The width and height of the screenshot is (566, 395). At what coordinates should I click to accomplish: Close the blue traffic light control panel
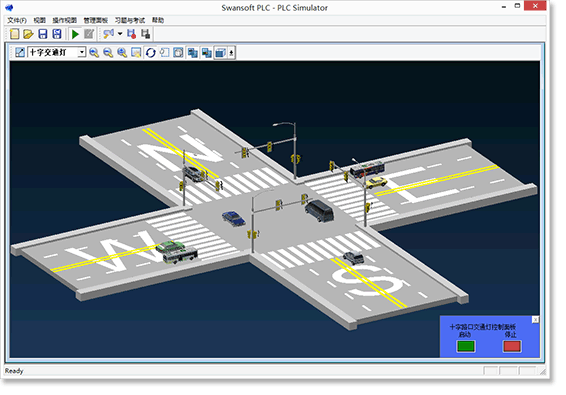pyautogui.click(x=536, y=320)
